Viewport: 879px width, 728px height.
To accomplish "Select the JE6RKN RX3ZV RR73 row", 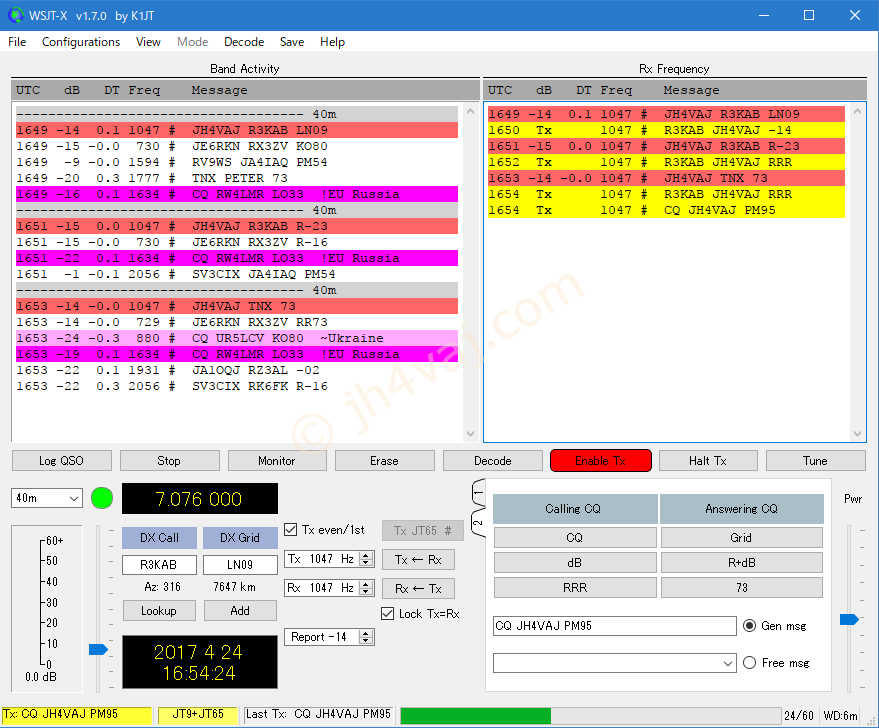I will (x=237, y=323).
